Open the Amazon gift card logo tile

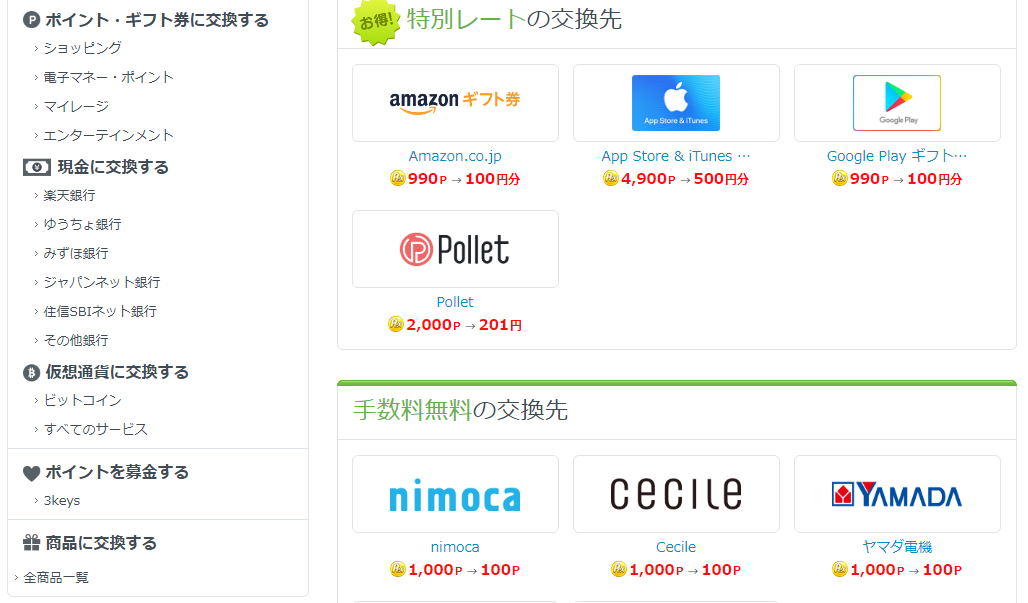click(x=455, y=103)
